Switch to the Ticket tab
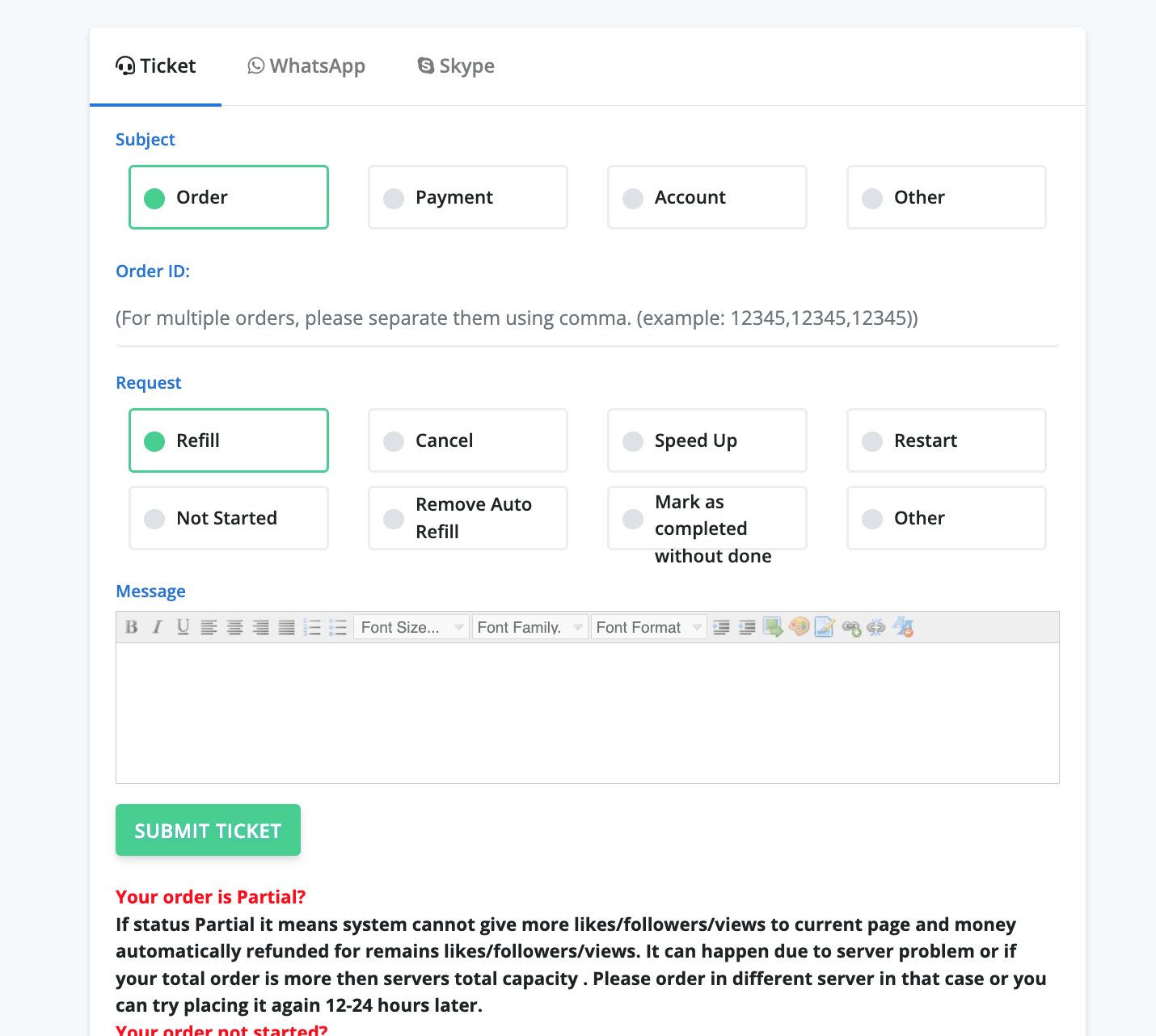Screen dimensions: 1156x1036 (x=155, y=66)
